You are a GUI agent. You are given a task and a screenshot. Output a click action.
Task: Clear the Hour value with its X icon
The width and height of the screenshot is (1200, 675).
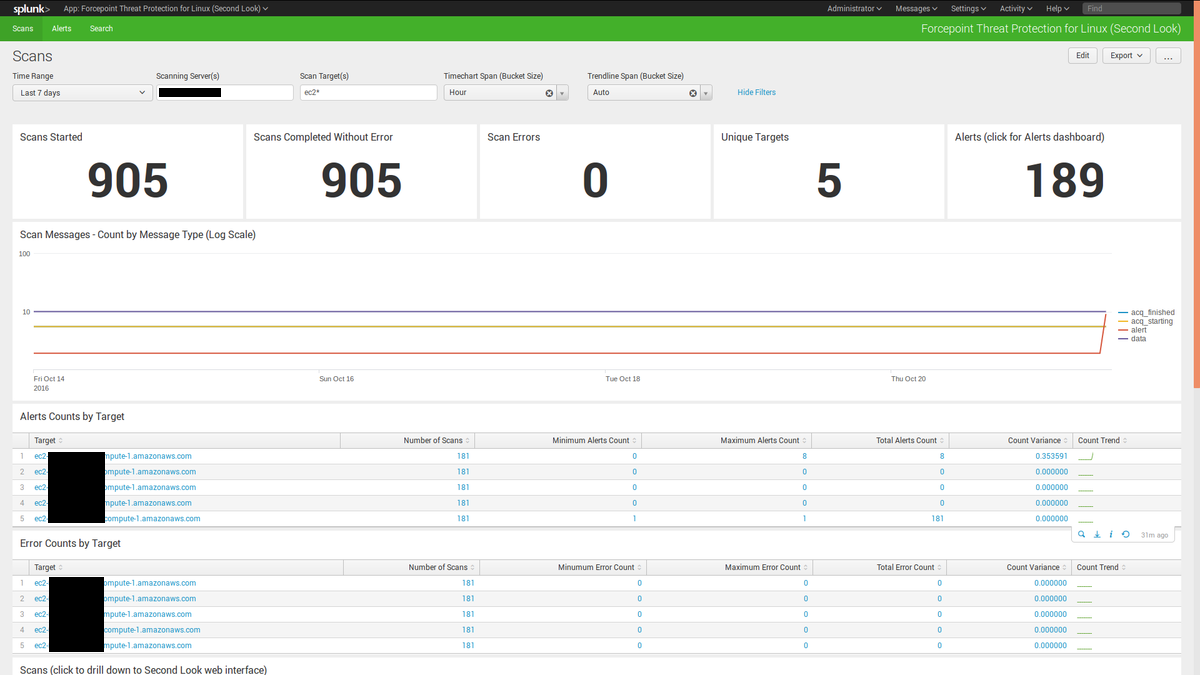548,92
